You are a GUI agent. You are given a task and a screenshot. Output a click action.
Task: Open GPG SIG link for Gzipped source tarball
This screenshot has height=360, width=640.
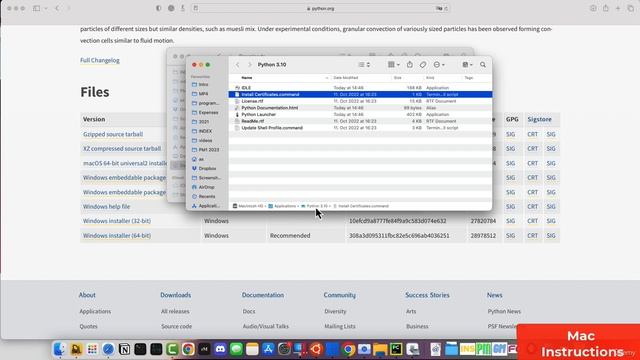pyautogui.click(x=510, y=134)
